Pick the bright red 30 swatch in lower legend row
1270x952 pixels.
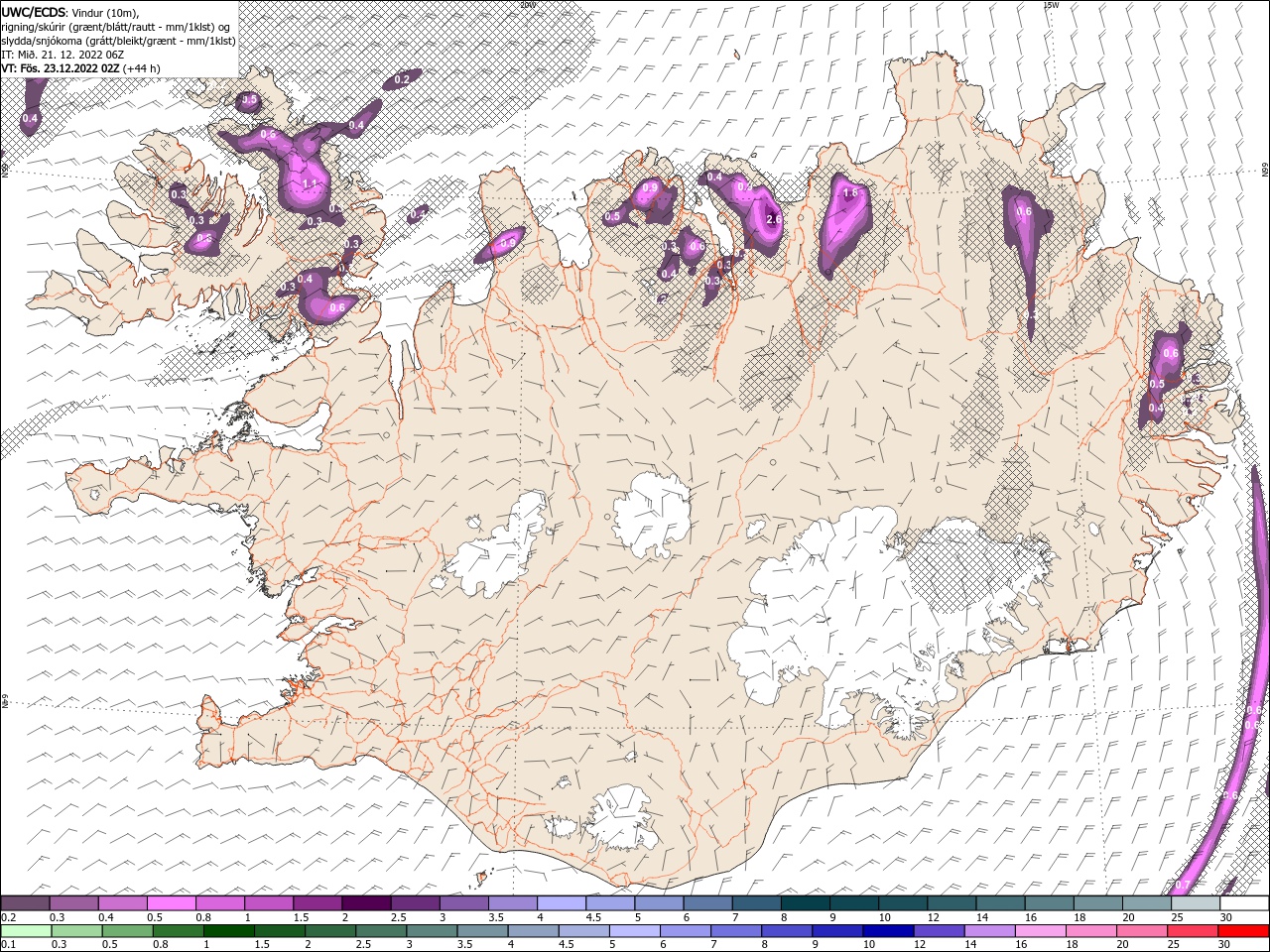[1243, 931]
